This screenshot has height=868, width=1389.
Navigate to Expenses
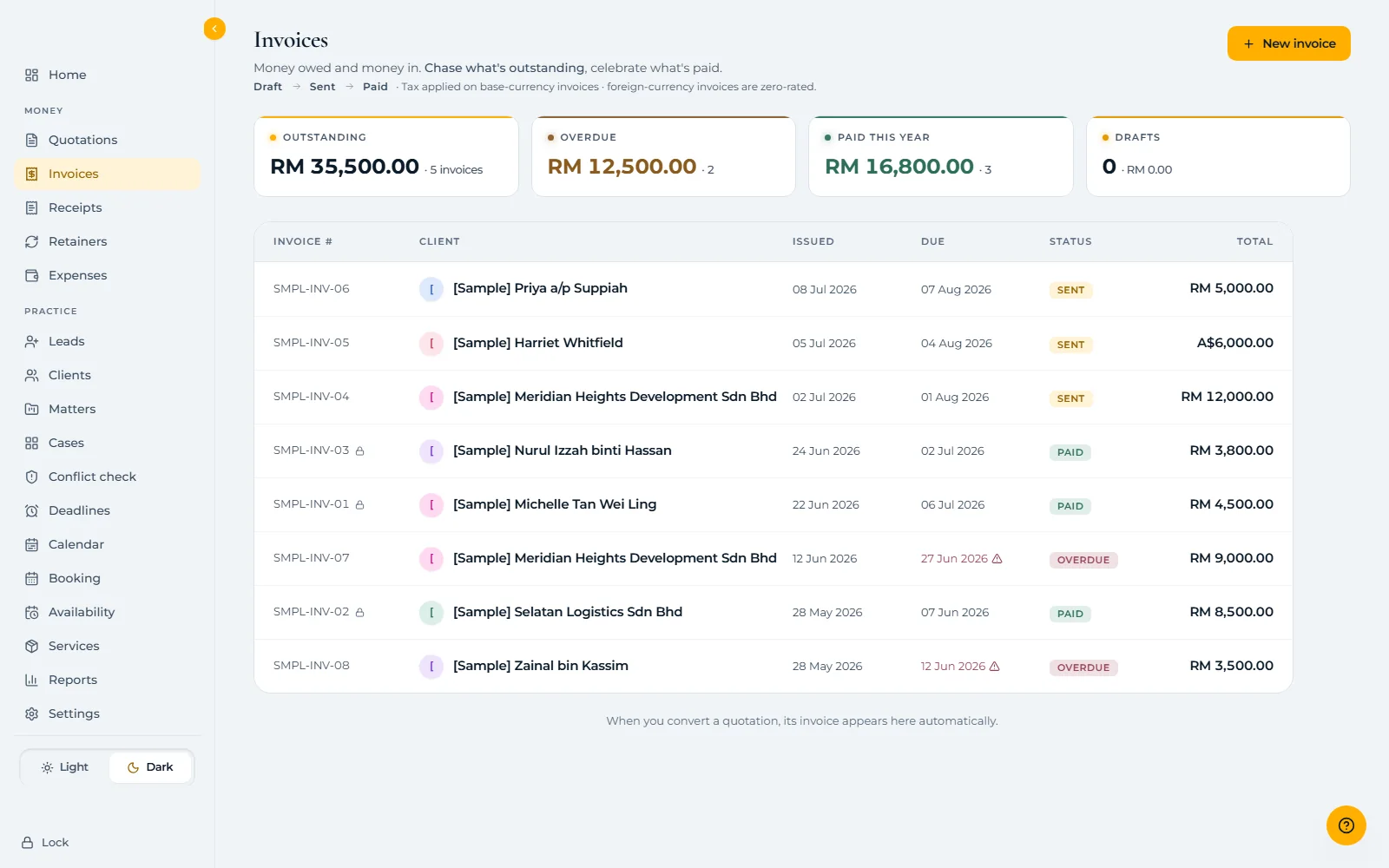[x=108, y=275]
